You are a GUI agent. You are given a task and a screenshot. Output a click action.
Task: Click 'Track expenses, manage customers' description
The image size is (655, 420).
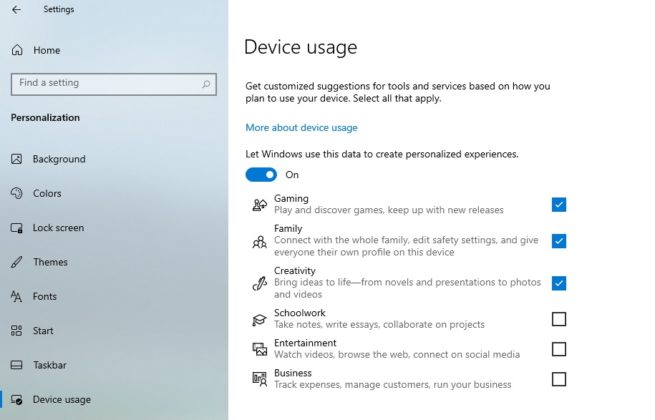[x=393, y=384]
